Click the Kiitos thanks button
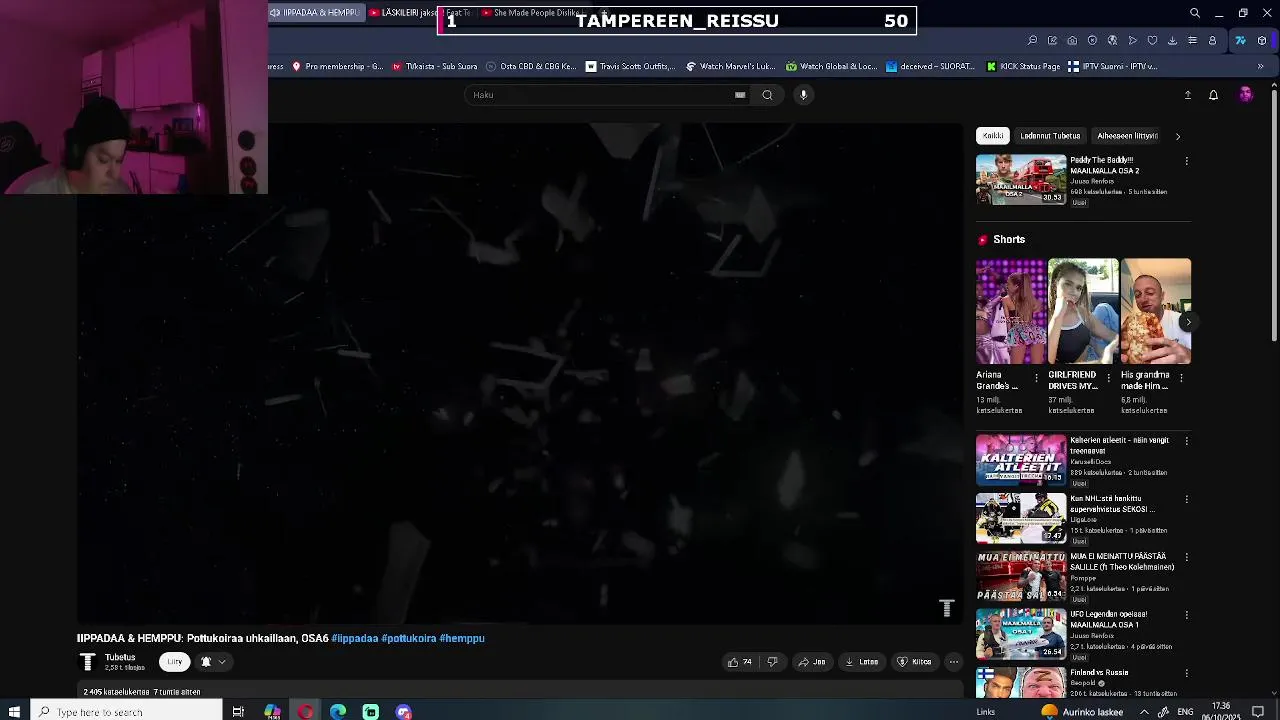 pyautogui.click(x=915, y=662)
